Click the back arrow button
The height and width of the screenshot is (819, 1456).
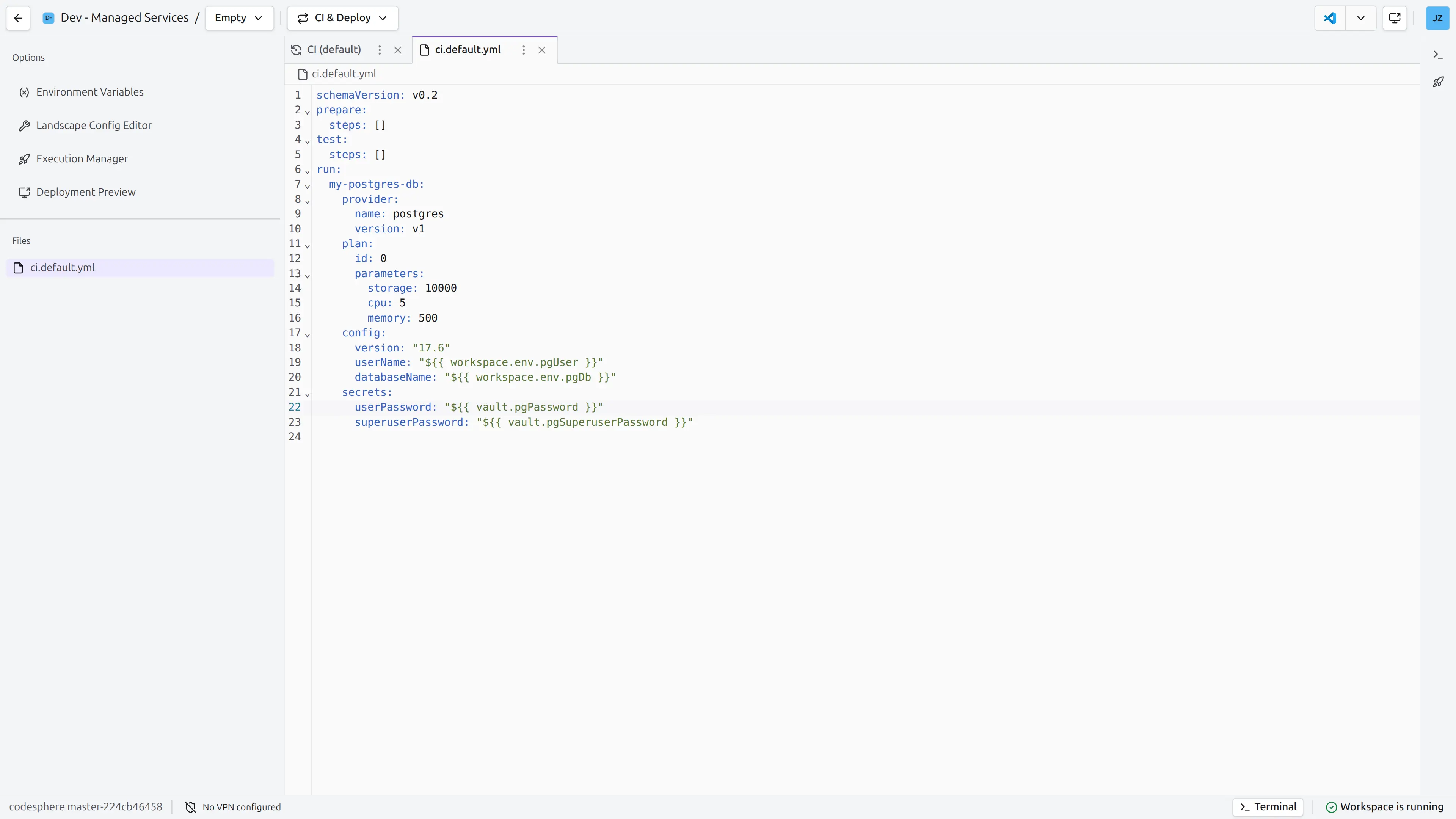18,18
